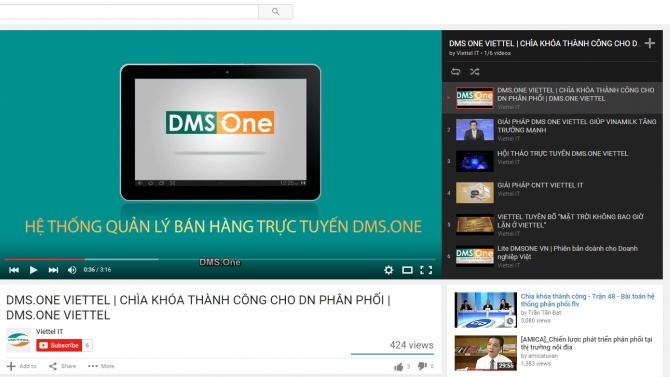Image resolution: width=670 pixels, height=377 pixels.
Task: Mute the video with the speaker icon
Action: [x=72, y=270]
